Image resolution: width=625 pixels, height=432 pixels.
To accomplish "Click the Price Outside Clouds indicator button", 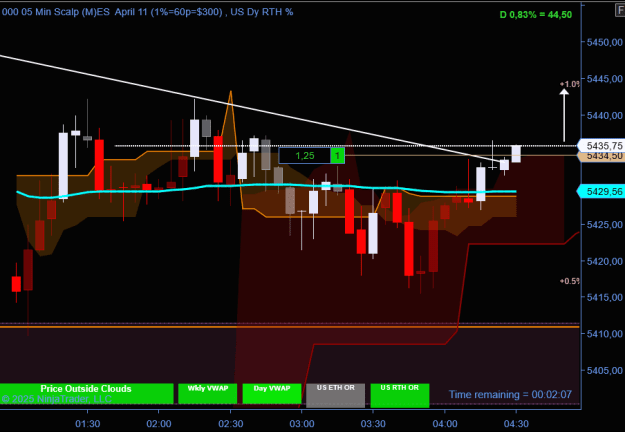I will point(86,394).
